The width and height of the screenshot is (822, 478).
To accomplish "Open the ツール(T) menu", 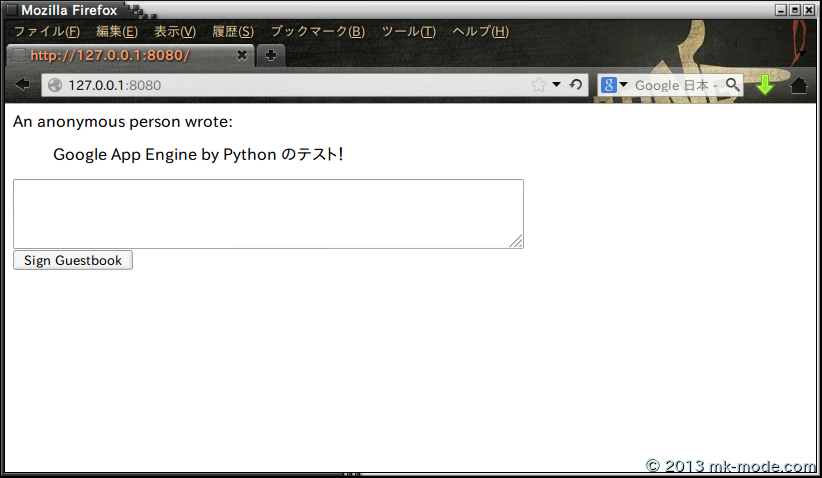I will click(408, 31).
